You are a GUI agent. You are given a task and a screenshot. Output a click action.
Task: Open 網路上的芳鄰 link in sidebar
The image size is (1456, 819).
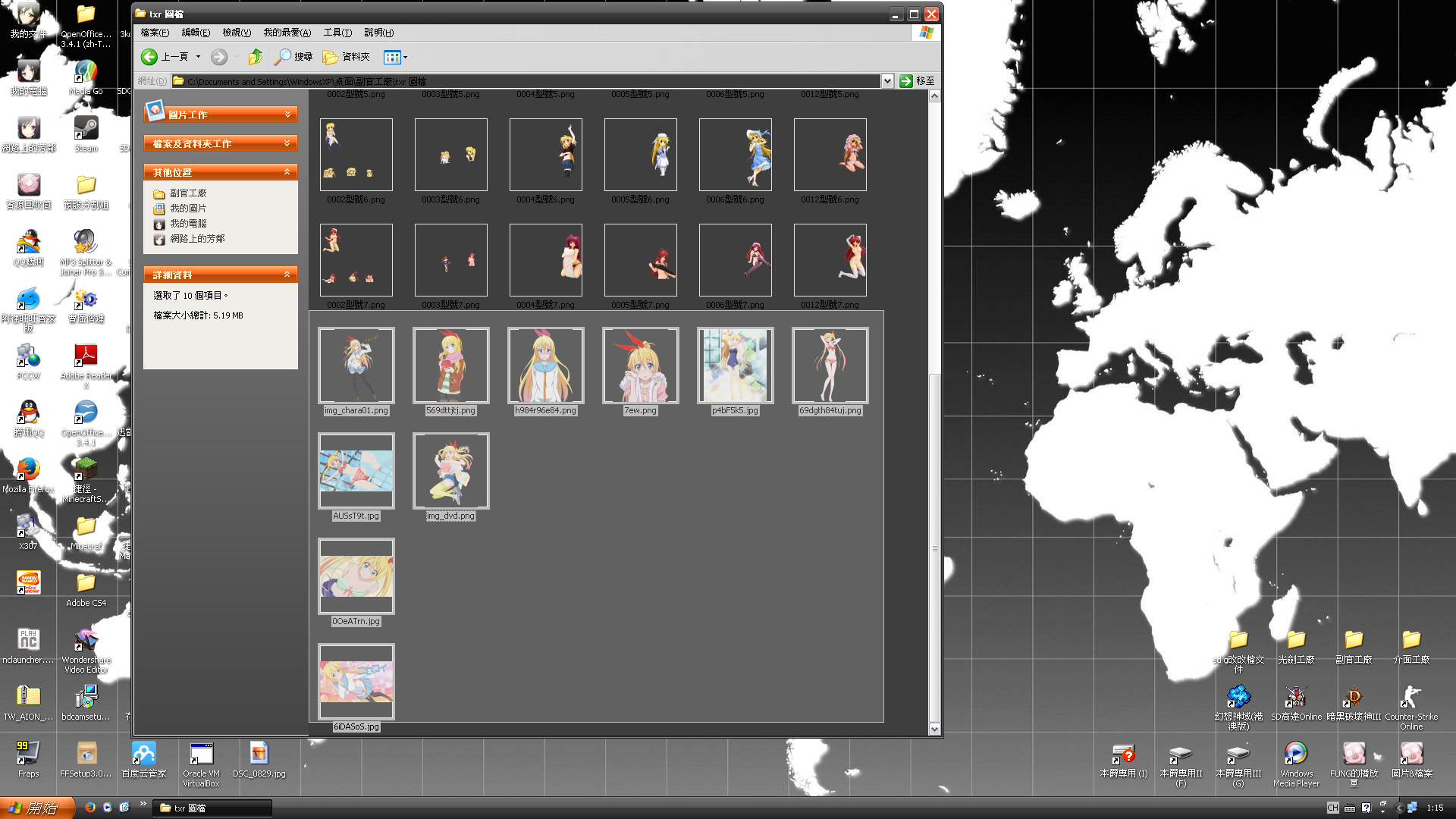pyautogui.click(x=196, y=239)
